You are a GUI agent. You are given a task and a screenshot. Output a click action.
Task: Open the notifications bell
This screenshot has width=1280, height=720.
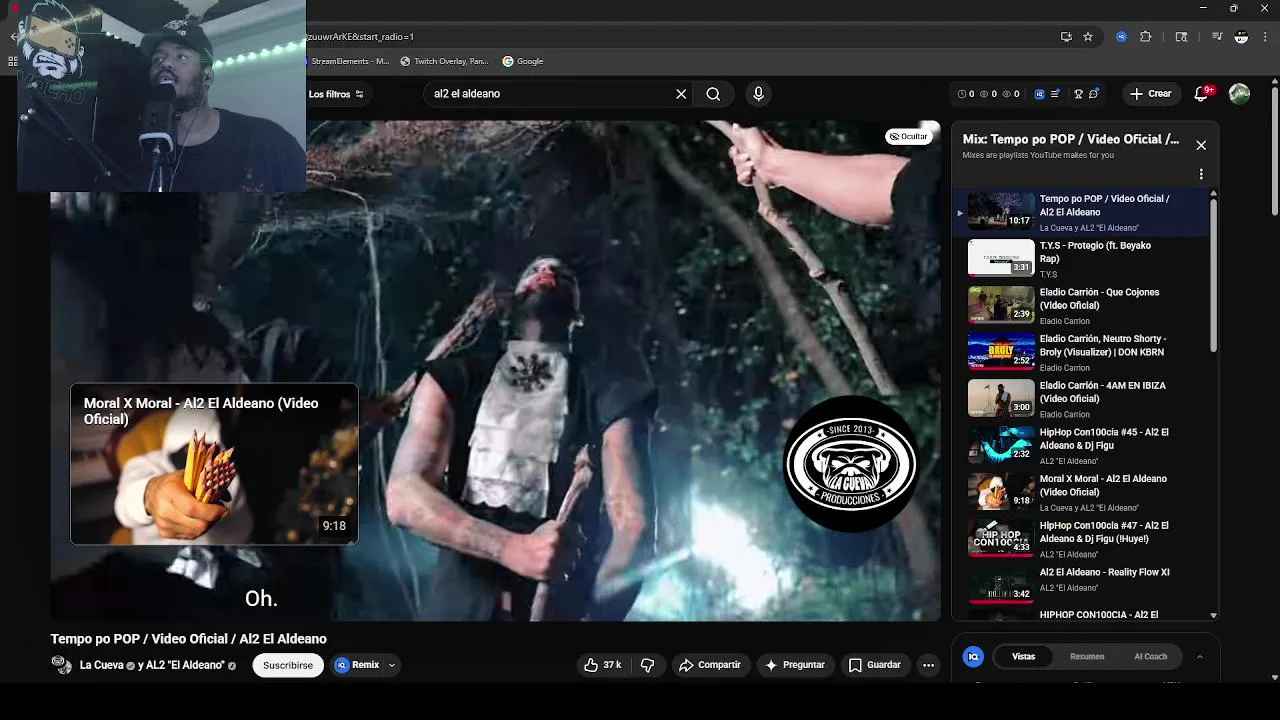coord(1202,94)
